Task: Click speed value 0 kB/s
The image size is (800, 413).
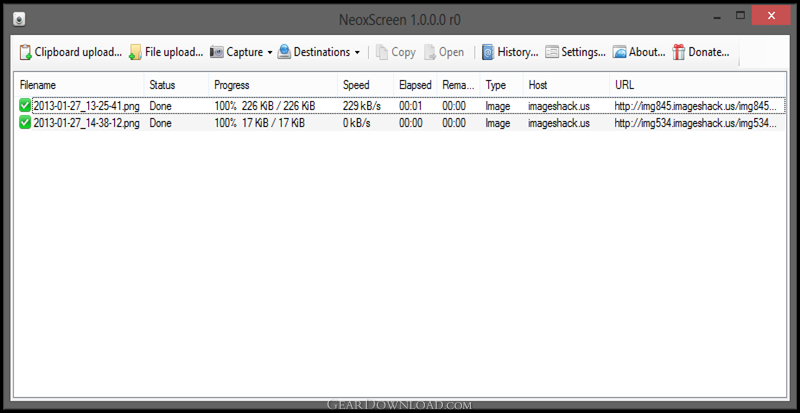Action: (357, 123)
